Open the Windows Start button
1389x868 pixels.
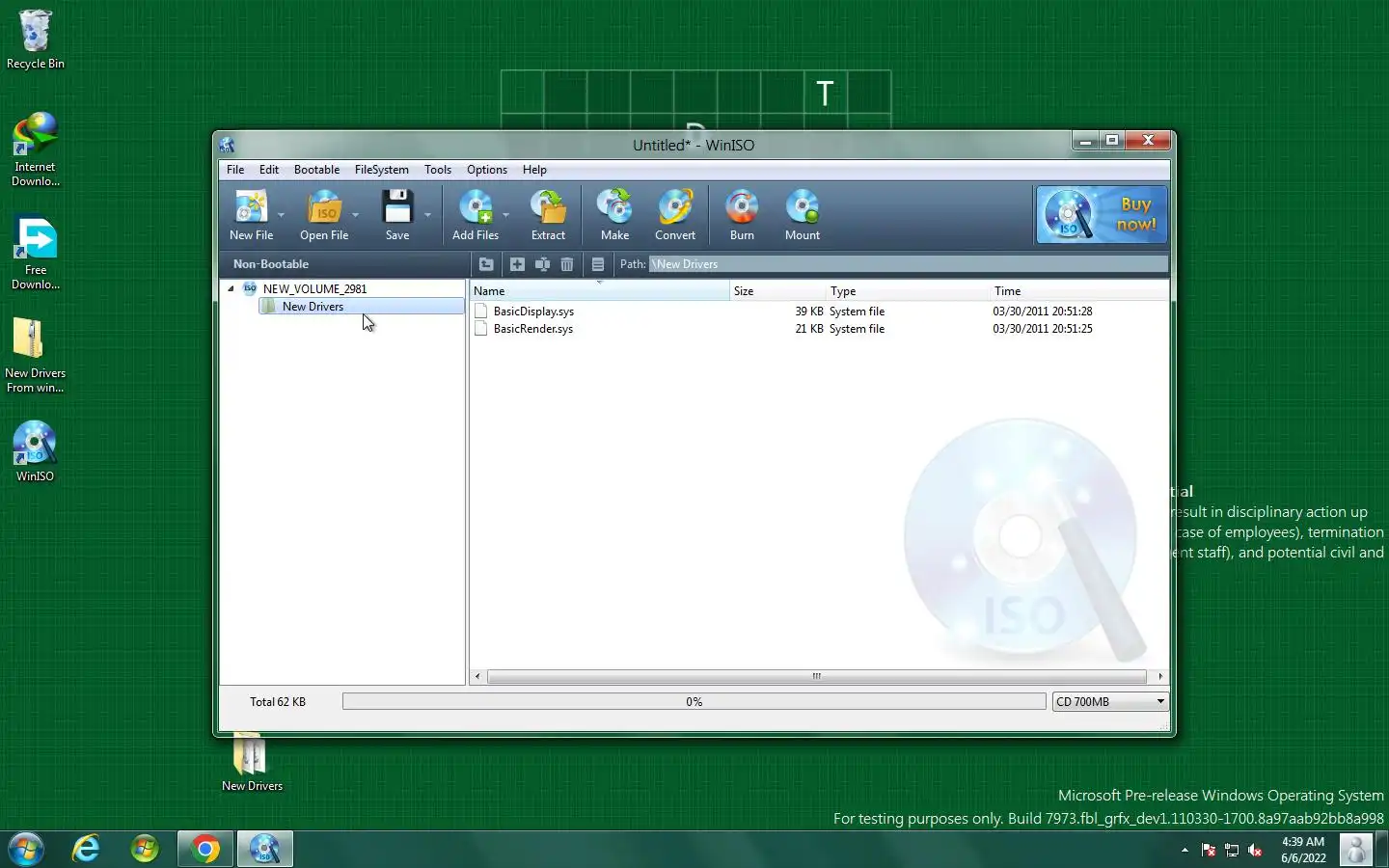[26, 850]
